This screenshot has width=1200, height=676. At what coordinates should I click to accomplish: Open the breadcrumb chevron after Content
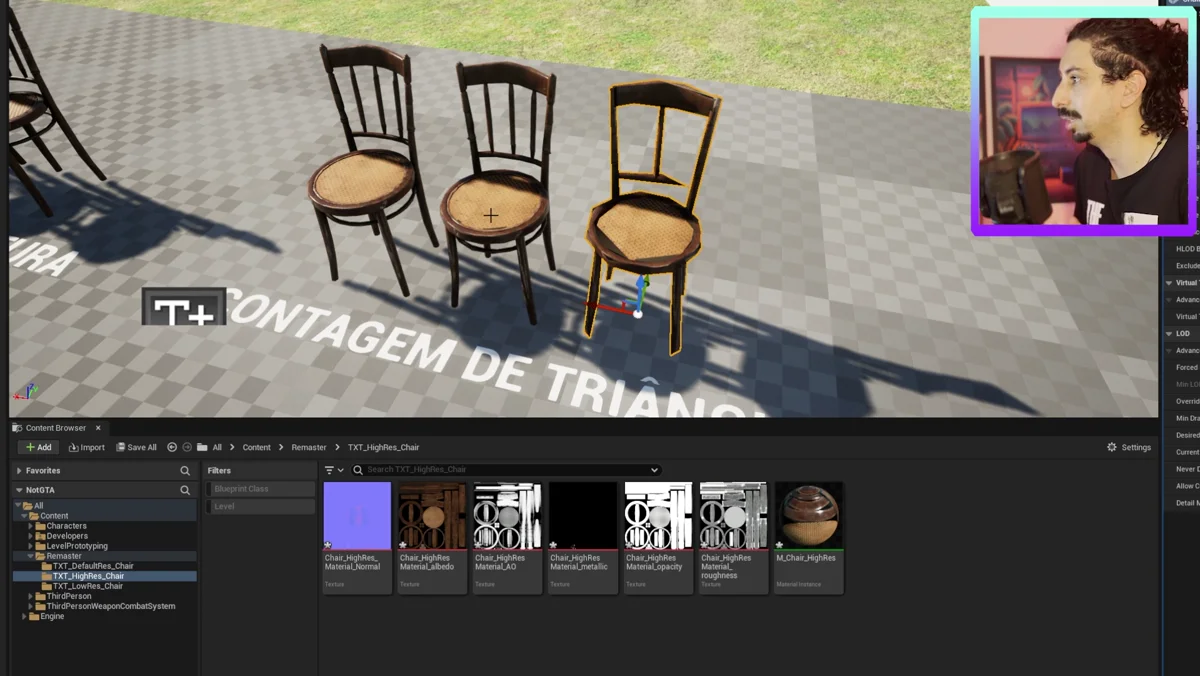click(x=281, y=447)
